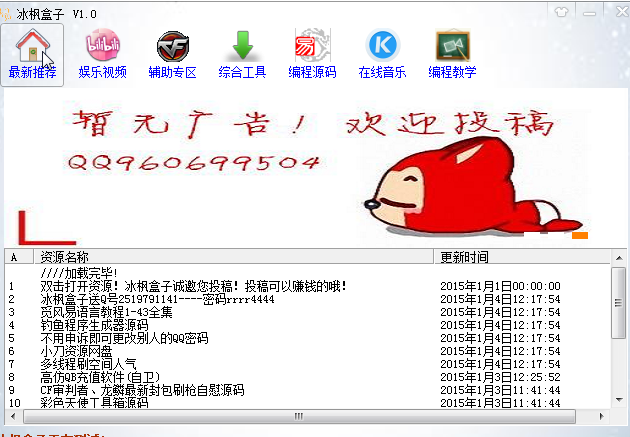Click the vertical scrollbar thumb

pyautogui.click(x=619, y=303)
